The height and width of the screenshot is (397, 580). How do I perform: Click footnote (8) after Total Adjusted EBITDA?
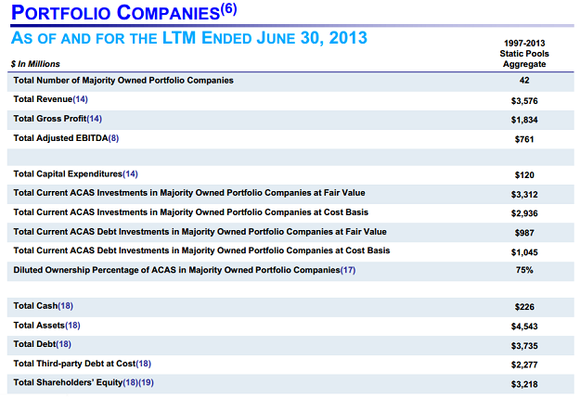click(x=114, y=138)
